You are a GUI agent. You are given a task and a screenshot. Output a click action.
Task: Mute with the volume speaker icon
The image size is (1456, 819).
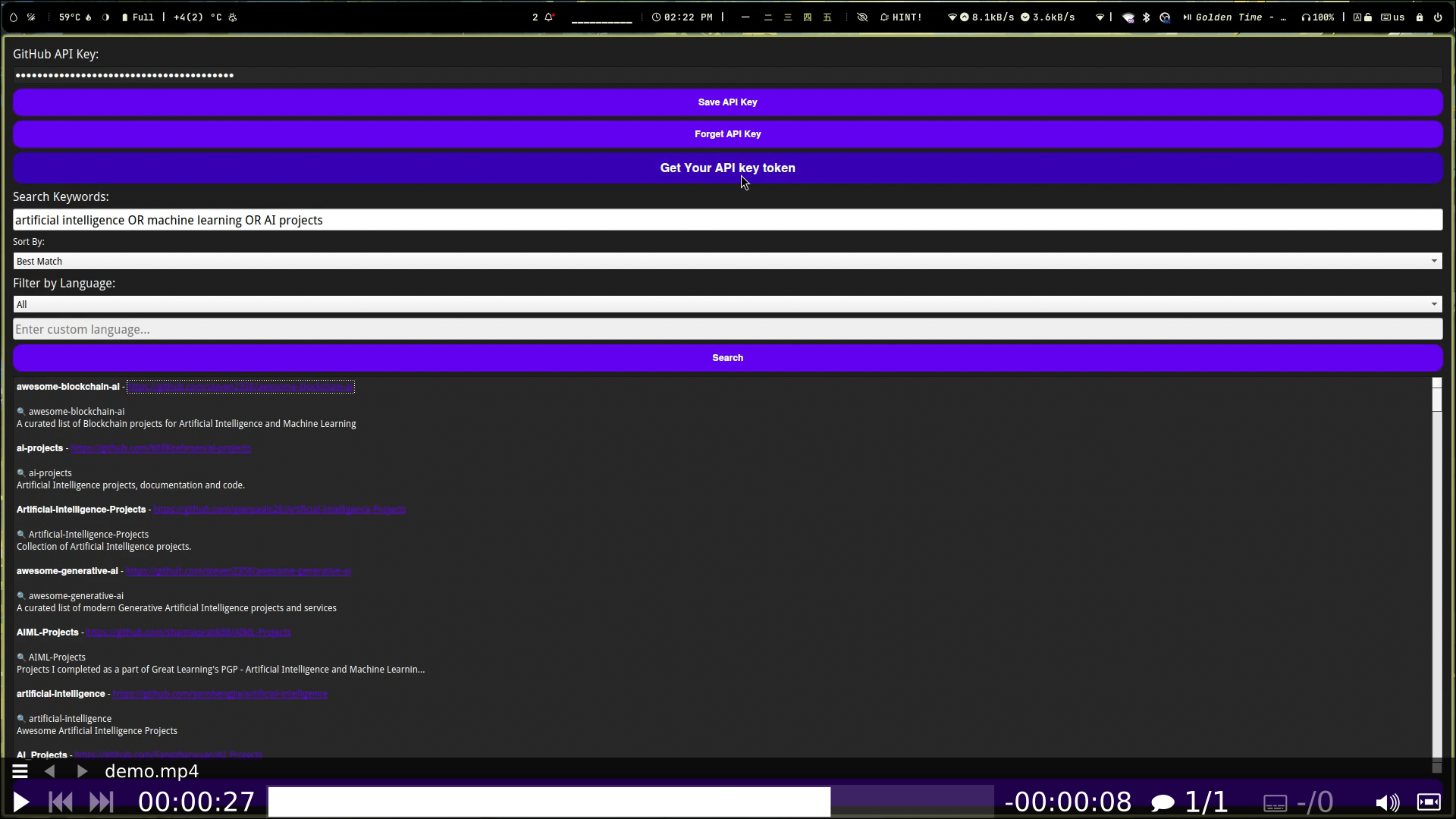point(1387,802)
